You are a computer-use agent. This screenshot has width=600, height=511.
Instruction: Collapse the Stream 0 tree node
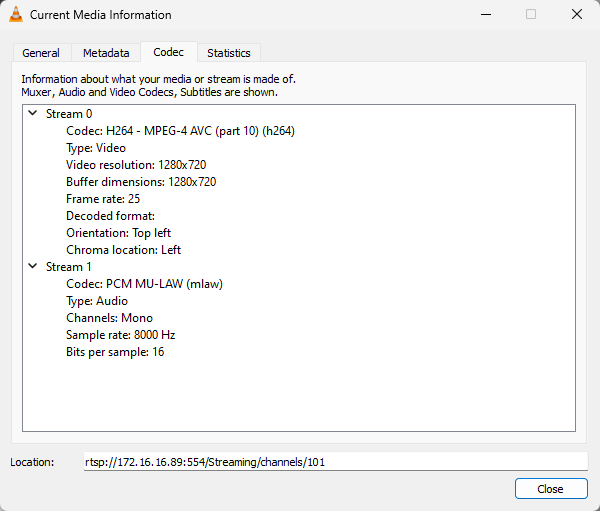(x=33, y=114)
